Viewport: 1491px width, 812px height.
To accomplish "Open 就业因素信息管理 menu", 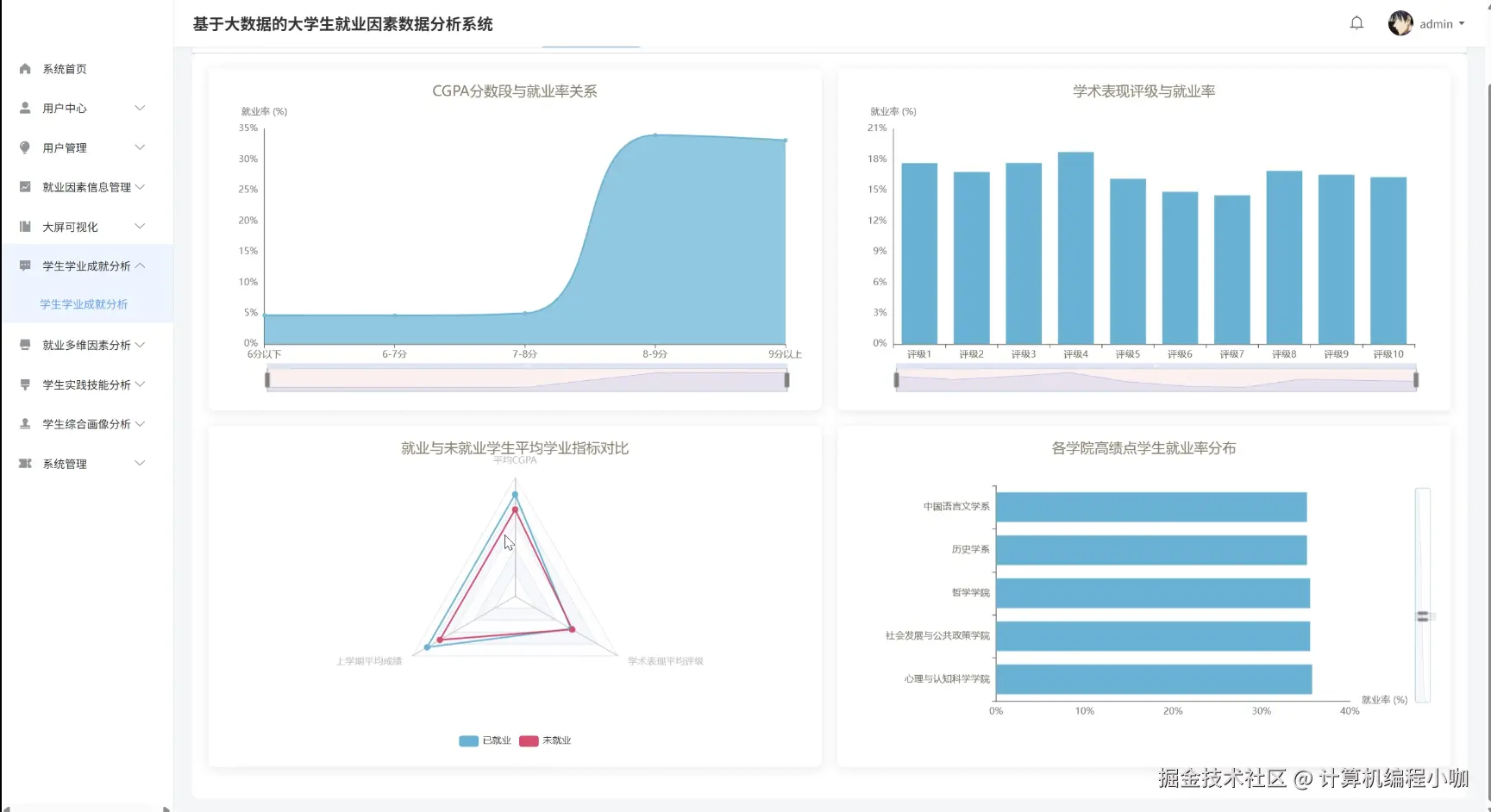I will click(86, 187).
